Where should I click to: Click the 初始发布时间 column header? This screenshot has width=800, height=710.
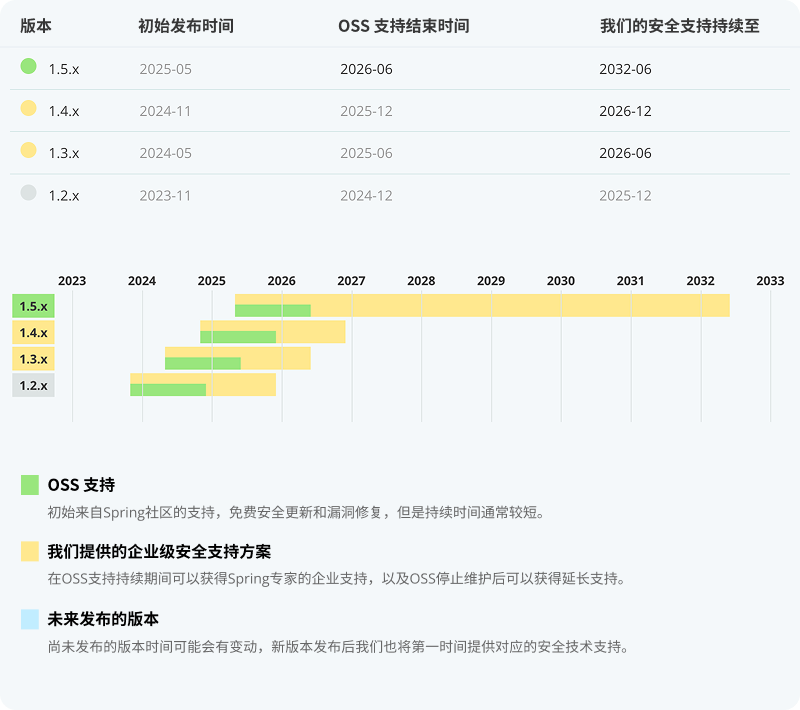[186, 26]
